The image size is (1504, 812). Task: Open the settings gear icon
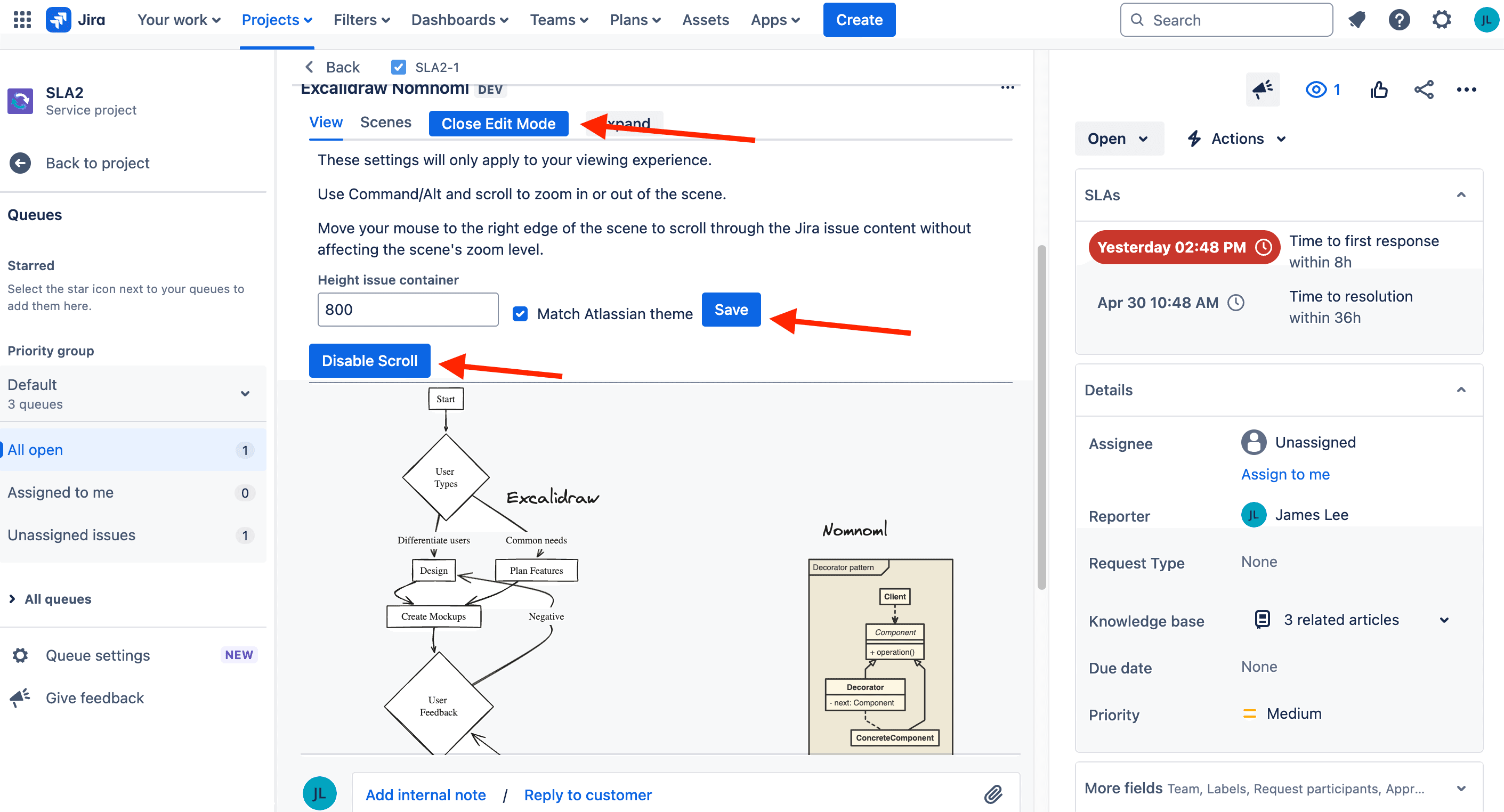[x=1442, y=20]
